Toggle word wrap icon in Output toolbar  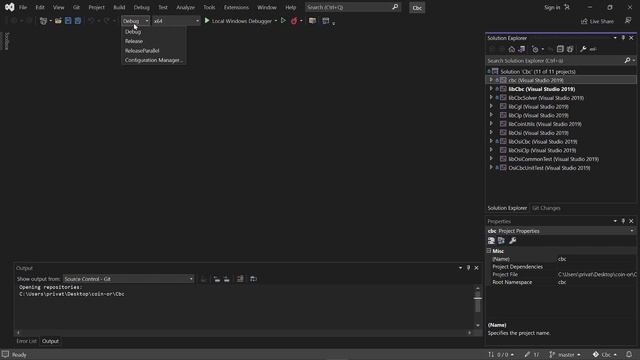click(x=253, y=279)
